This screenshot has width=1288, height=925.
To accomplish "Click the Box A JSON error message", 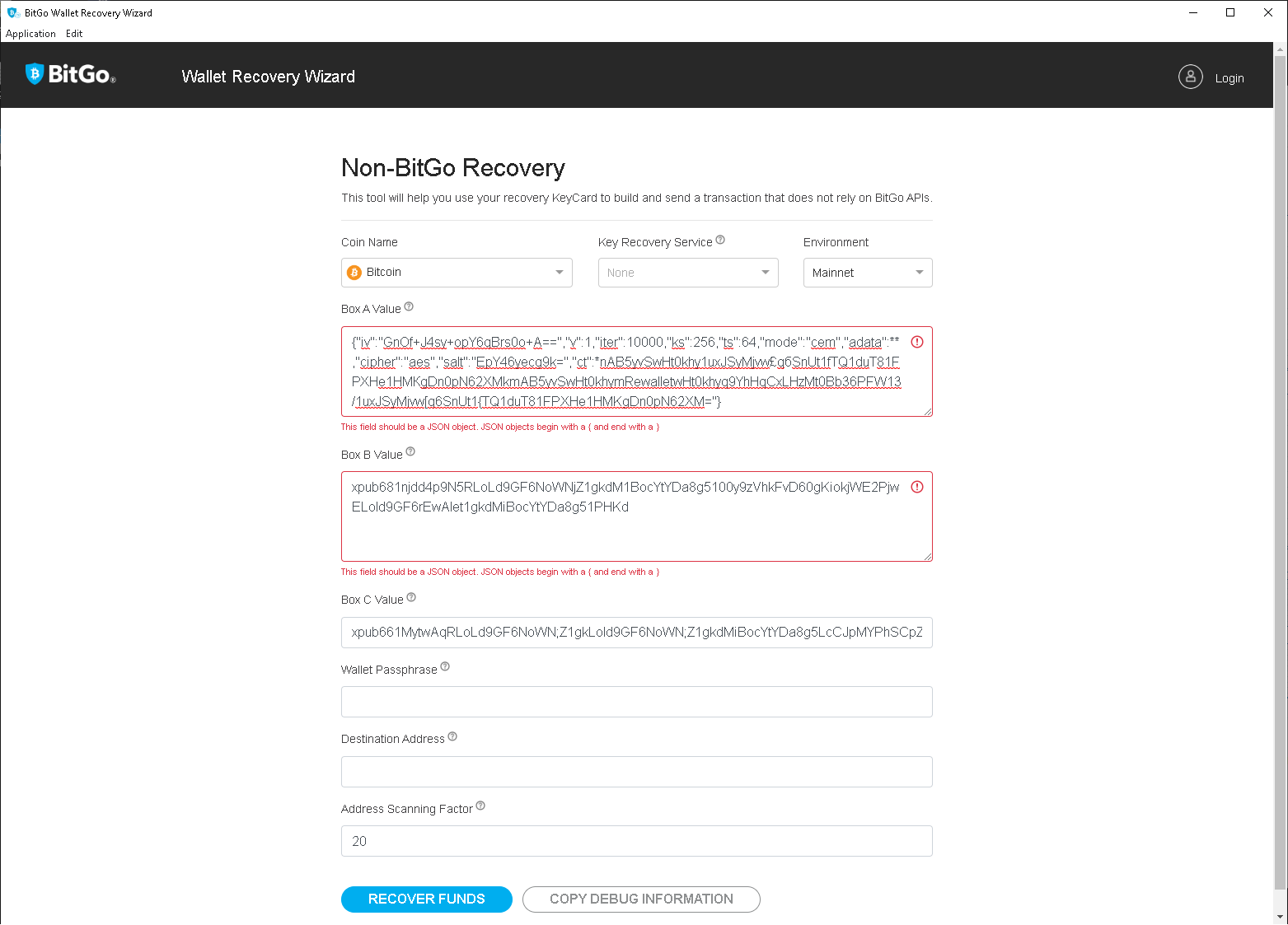I will (500, 427).
